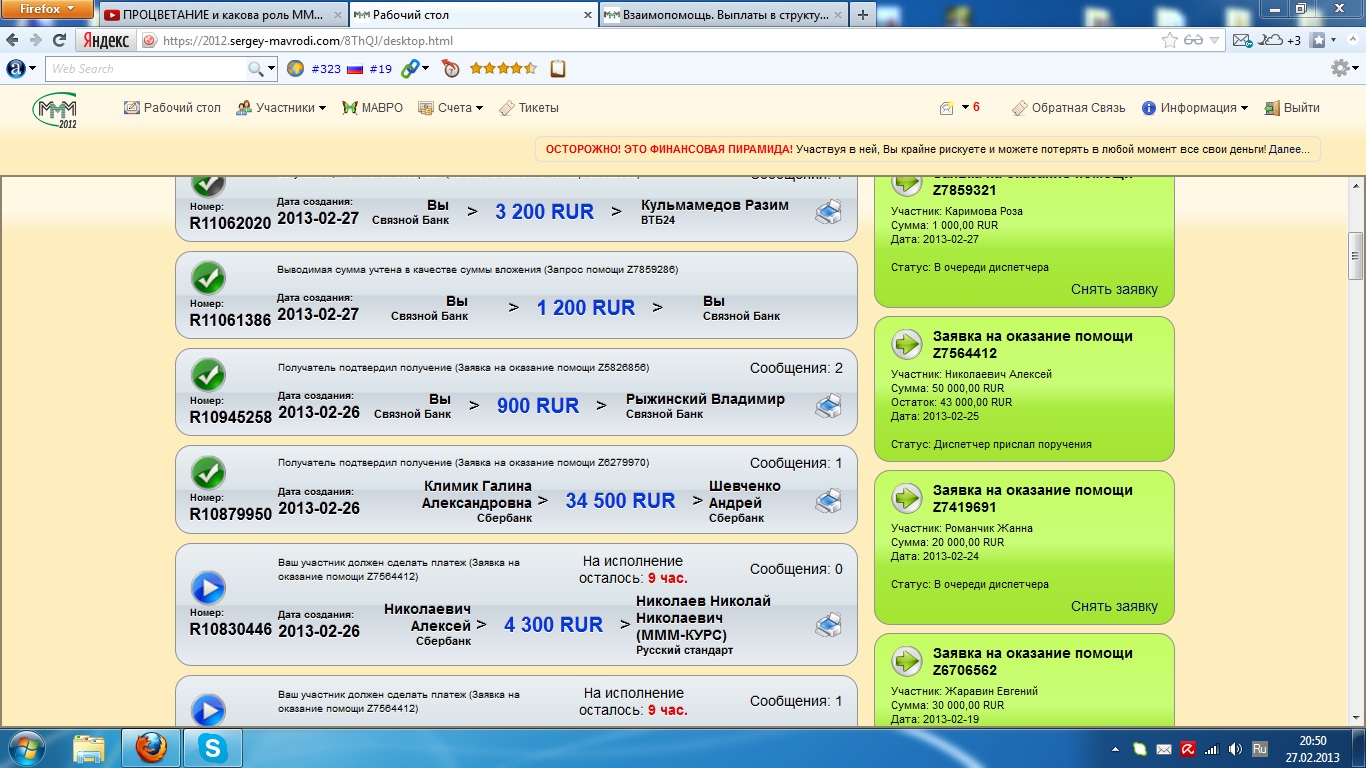Click Выйти to log out
This screenshot has height=768, width=1366.
pos(1292,108)
